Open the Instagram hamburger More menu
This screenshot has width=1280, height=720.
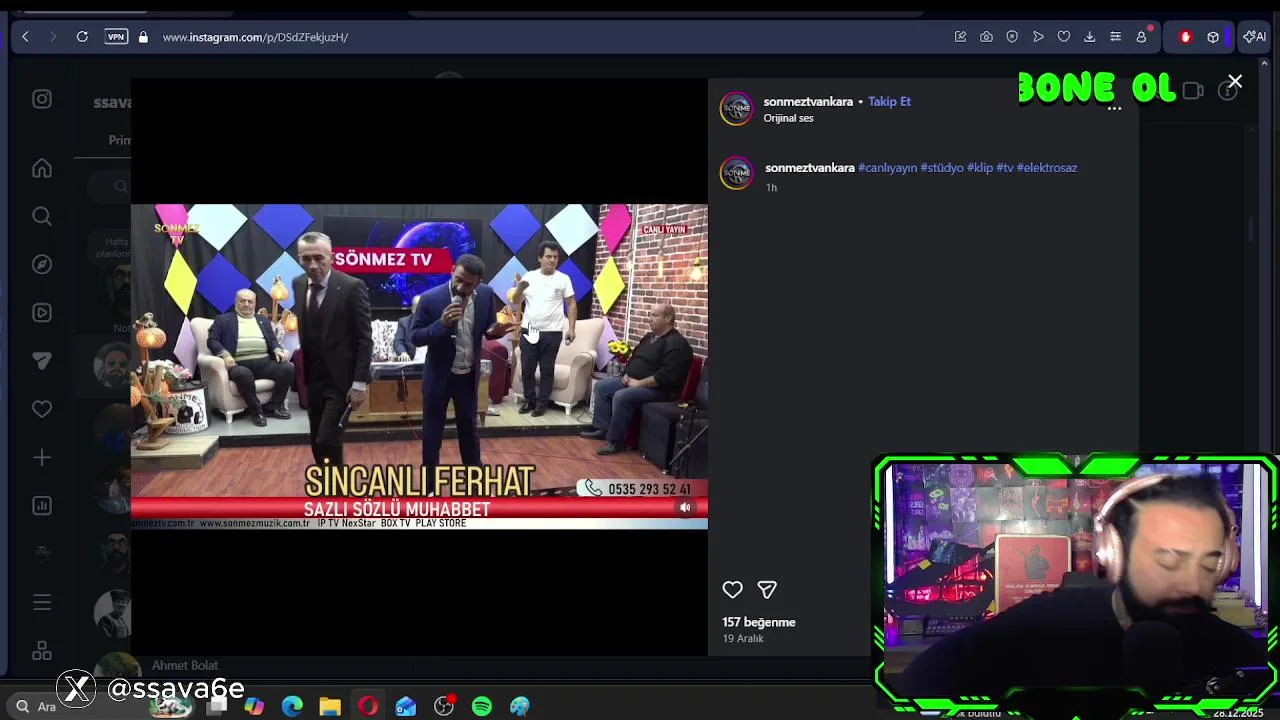click(x=42, y=602)
